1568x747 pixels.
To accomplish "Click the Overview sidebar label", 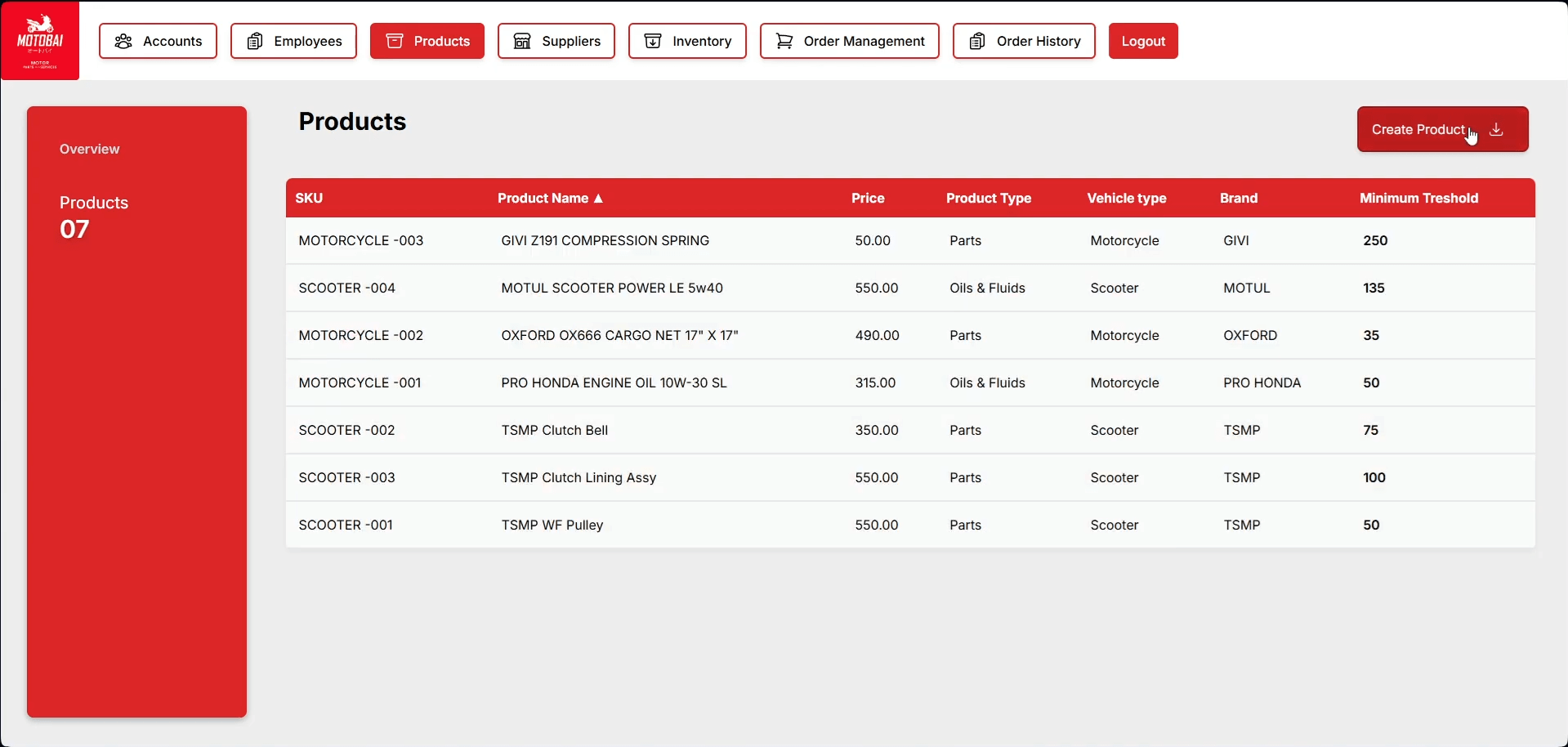I will (x=89, y=149).
